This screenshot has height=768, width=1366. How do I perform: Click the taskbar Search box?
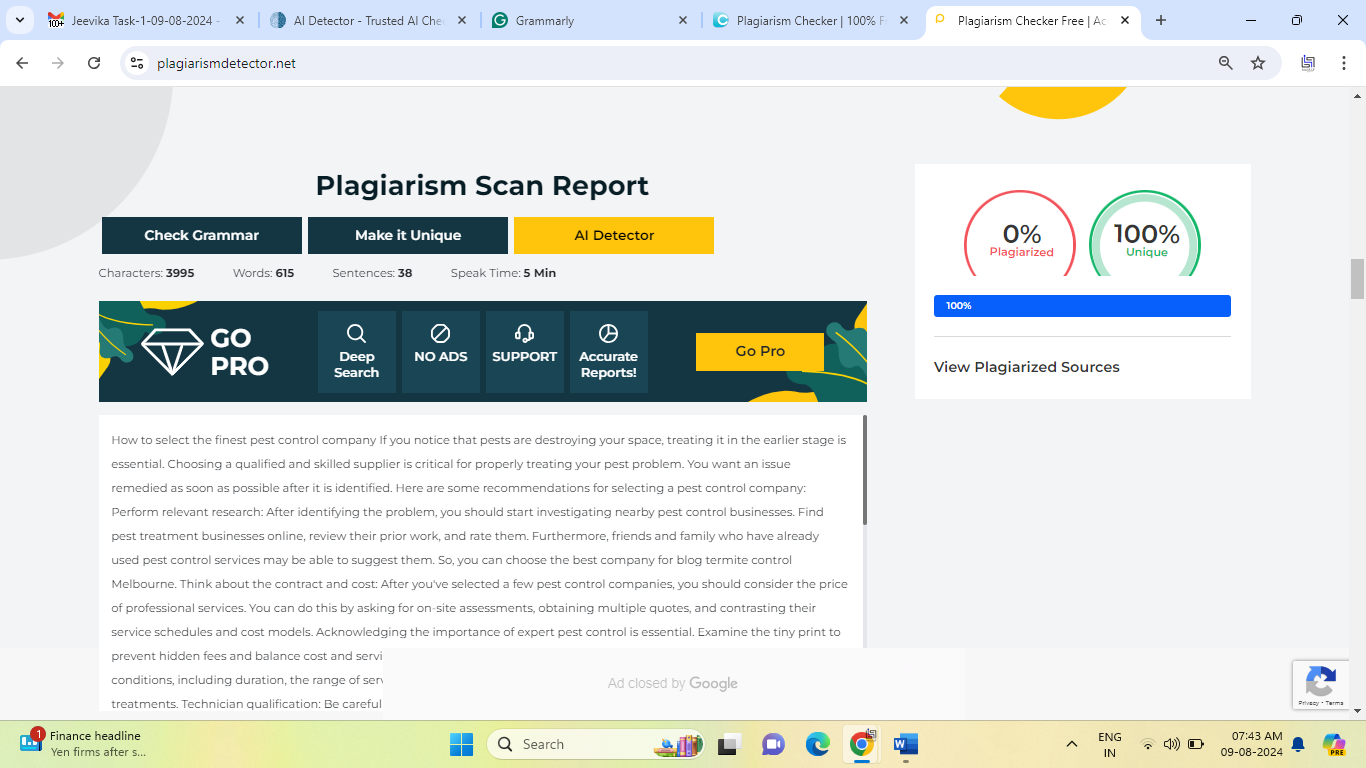point(596,744)
